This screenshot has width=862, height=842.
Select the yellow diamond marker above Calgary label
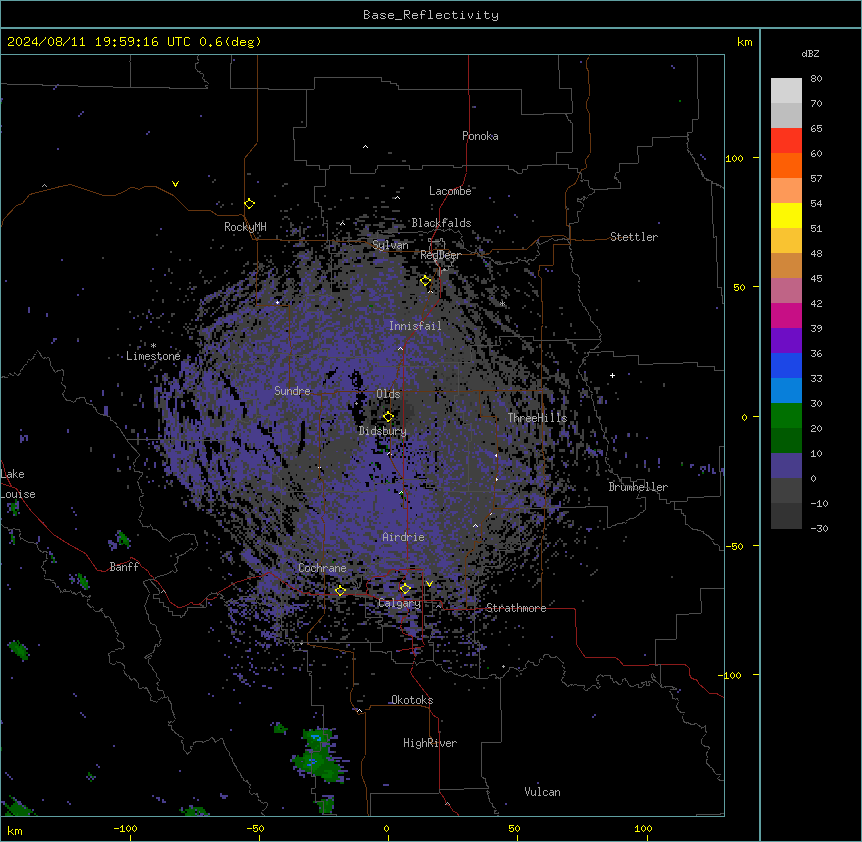coord(405,589)
